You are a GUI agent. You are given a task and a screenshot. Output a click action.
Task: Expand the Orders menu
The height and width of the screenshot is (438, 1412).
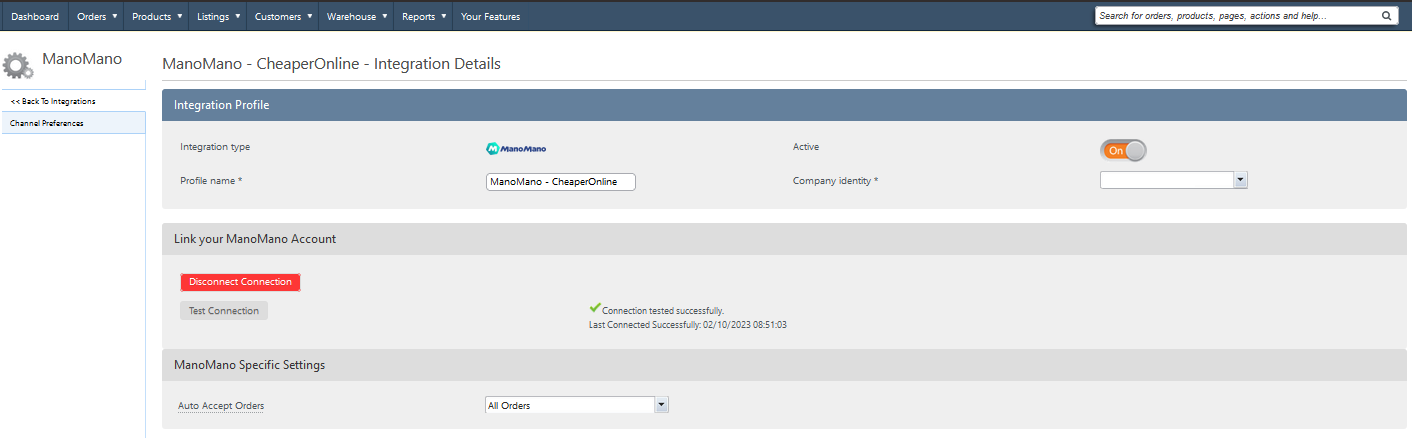point(97,16)
